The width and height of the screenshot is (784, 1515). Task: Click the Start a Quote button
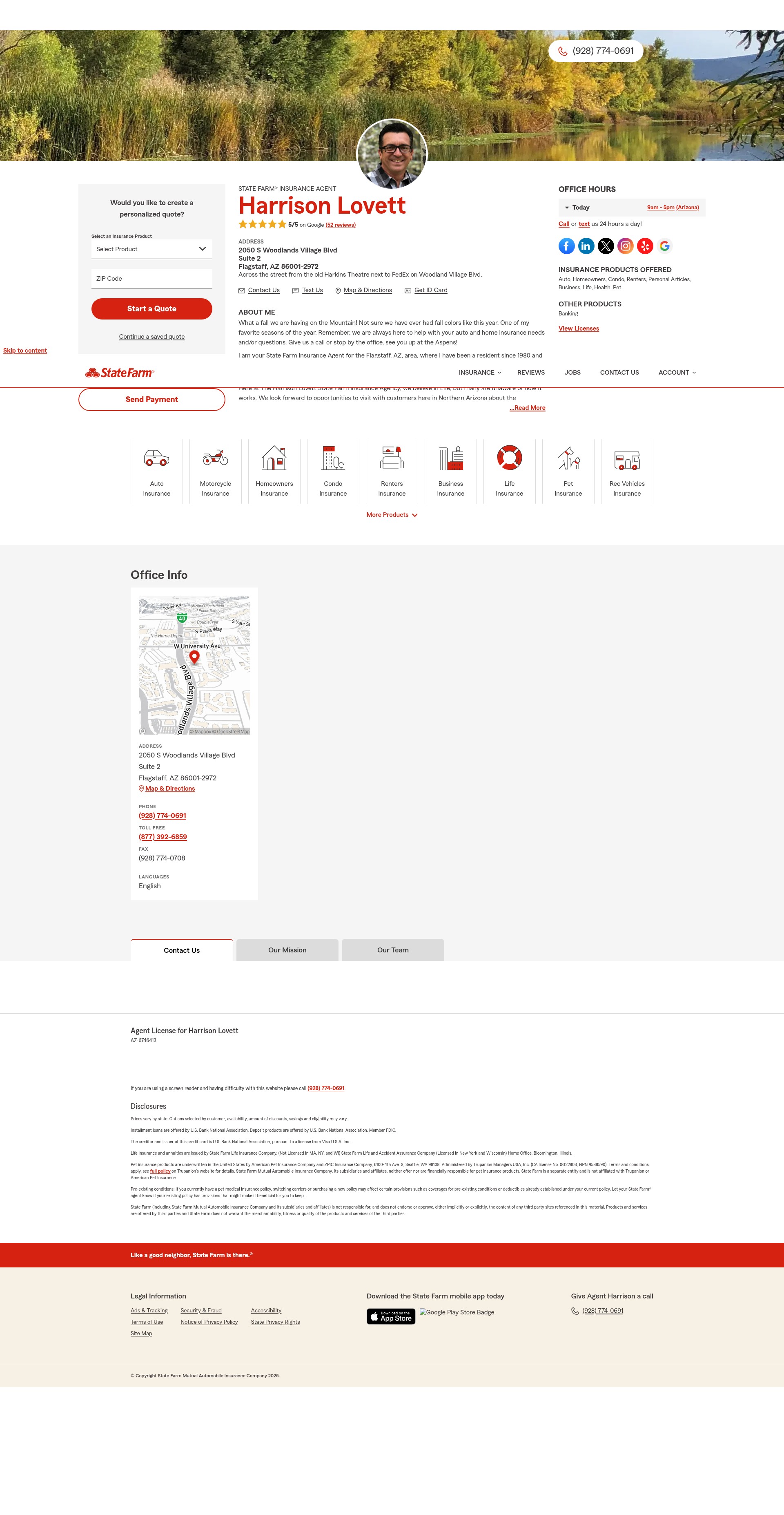[151, 309]
